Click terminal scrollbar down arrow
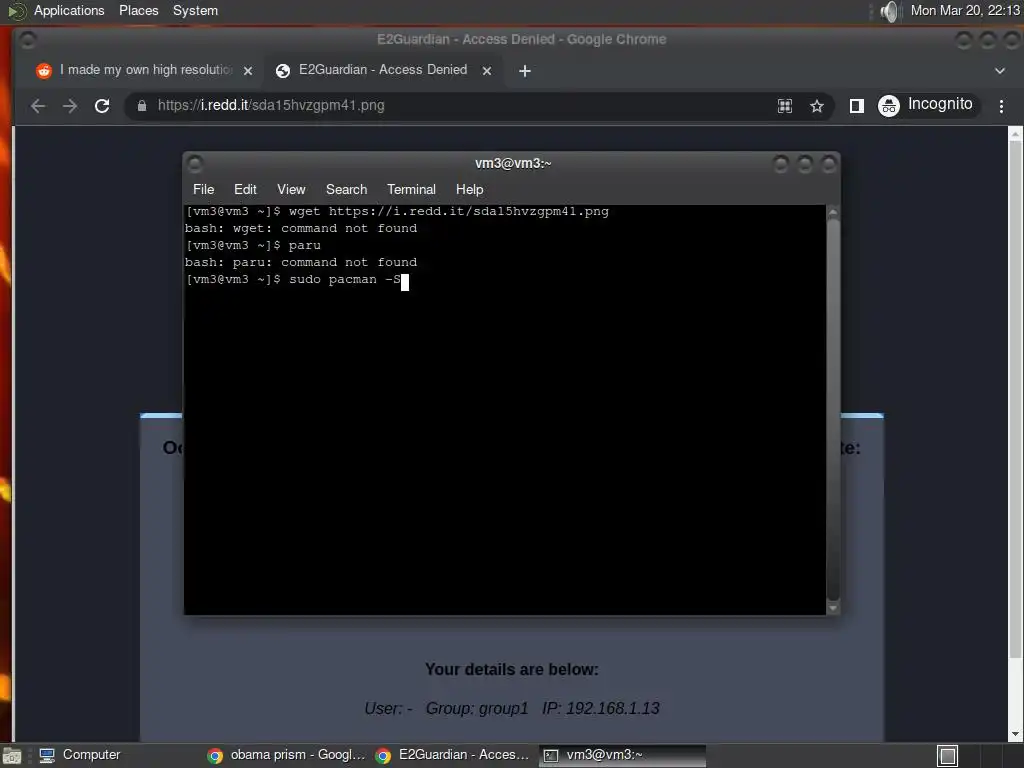Image resolution: width=1024 pixels, height=768 pixels. 833,608
